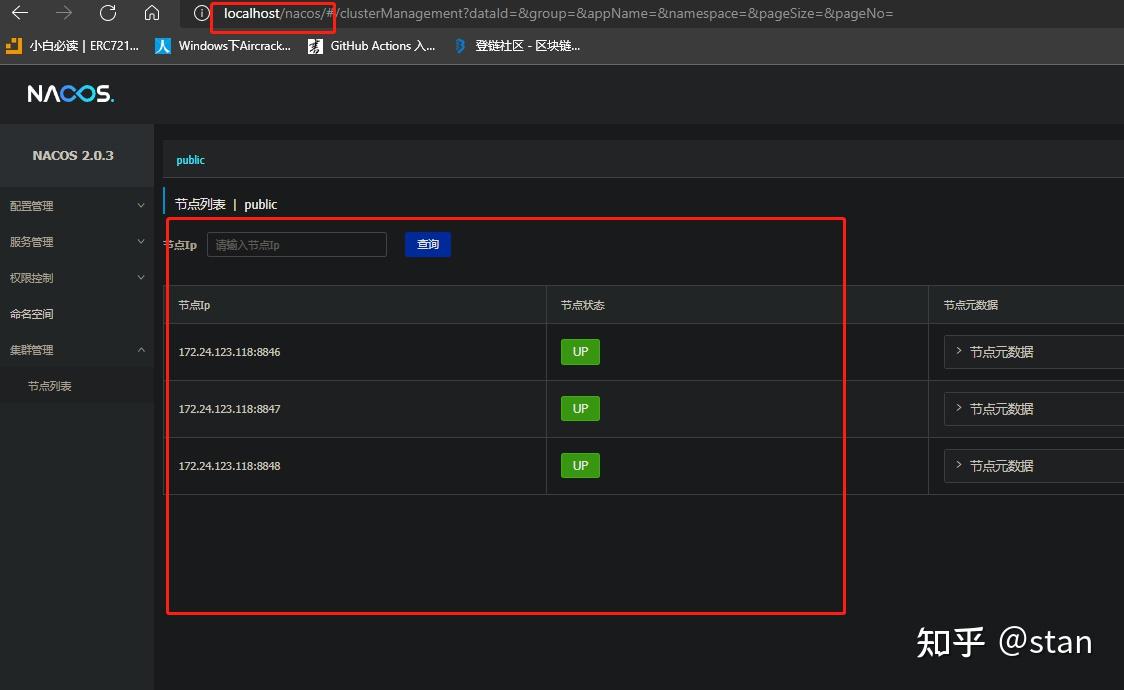Image resolution: width=1124 pixels, height=690 pixels.
Task: Click the browser back arrow
Action: click(21, 14)
